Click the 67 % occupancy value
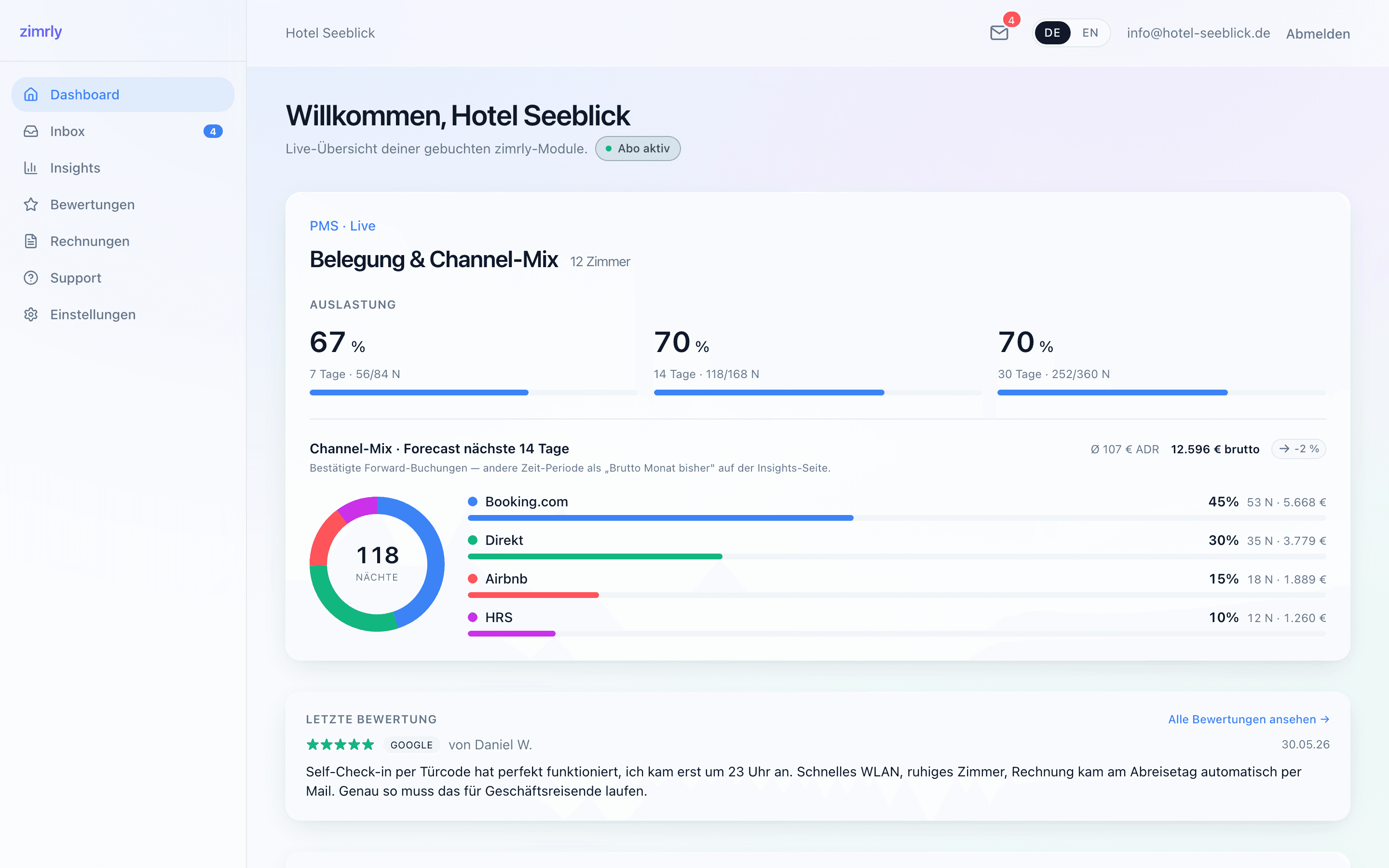The width and height of the screenshot is (1389, 868). coord(337,343)
